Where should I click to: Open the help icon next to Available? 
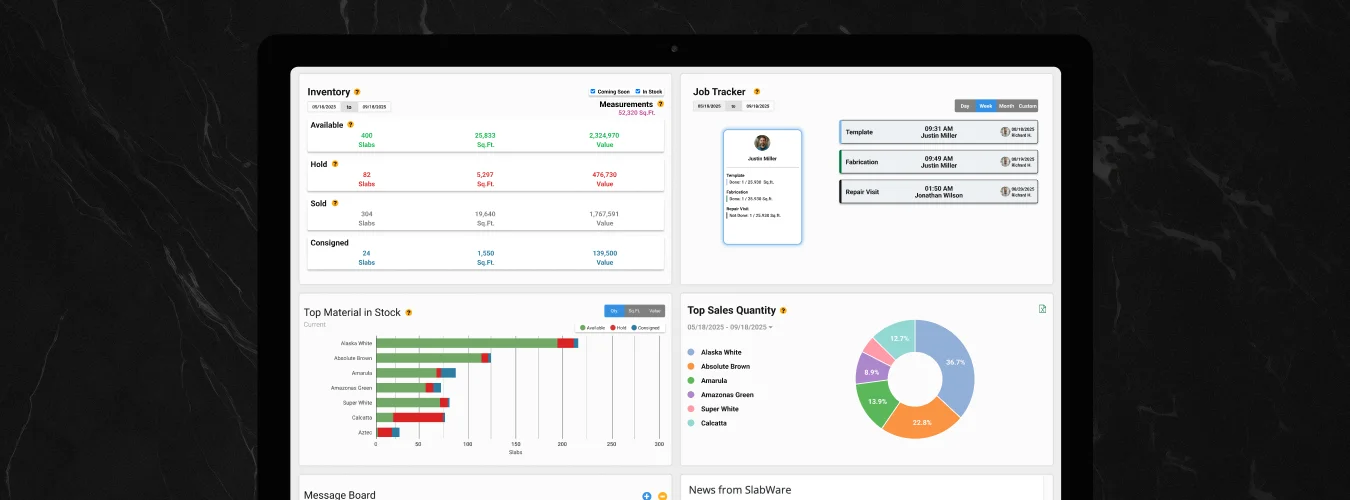[350, 125]
